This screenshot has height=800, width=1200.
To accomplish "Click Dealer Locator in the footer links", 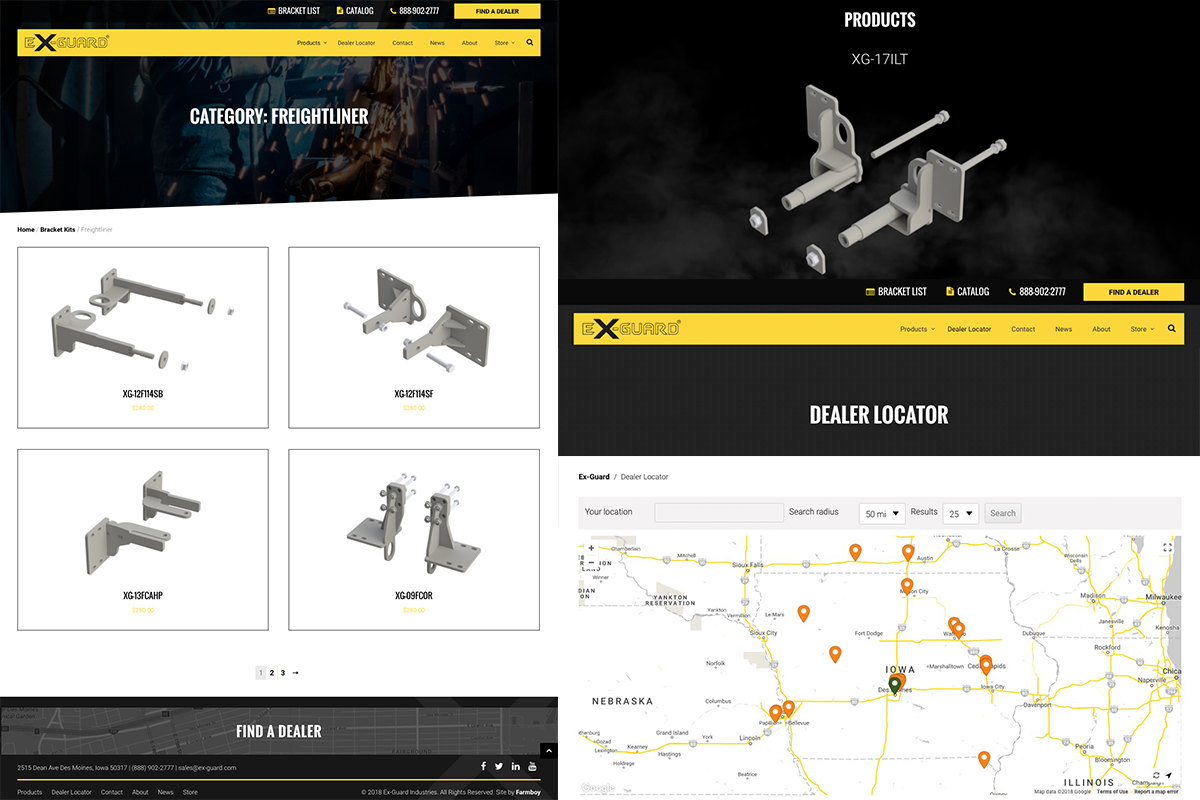I will tap(71, 792).
